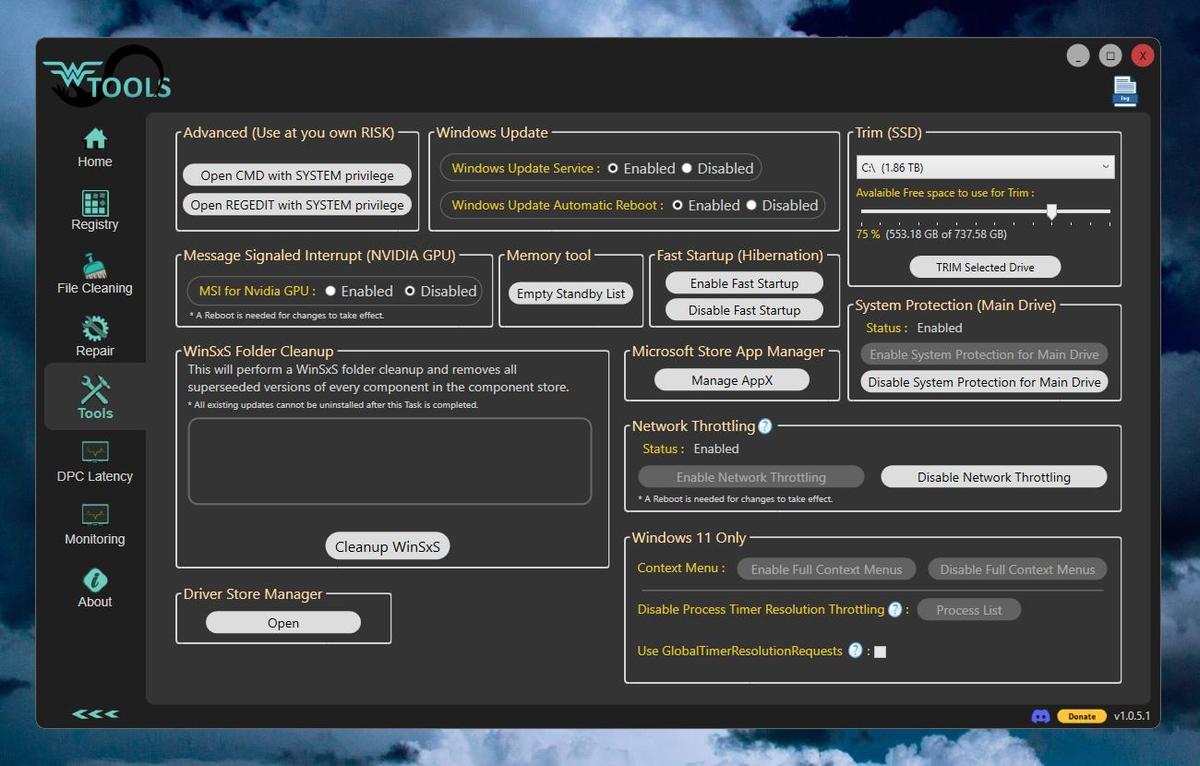Select the Tools hammer-and-wrench icon
1200x766 pixels.
(x=95, y=390)
